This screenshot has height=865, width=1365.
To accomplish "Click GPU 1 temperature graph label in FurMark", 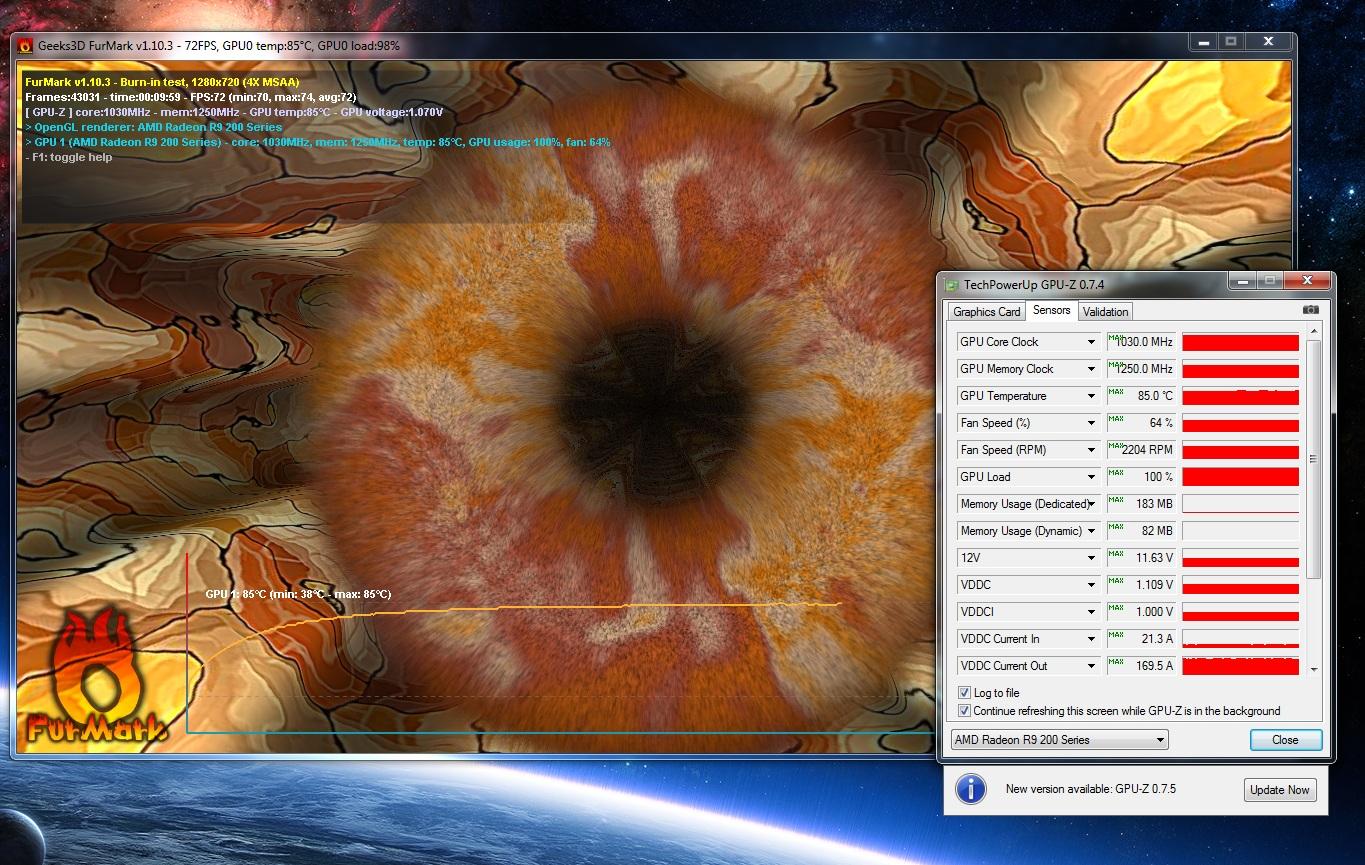I will (x=298, y=594).
